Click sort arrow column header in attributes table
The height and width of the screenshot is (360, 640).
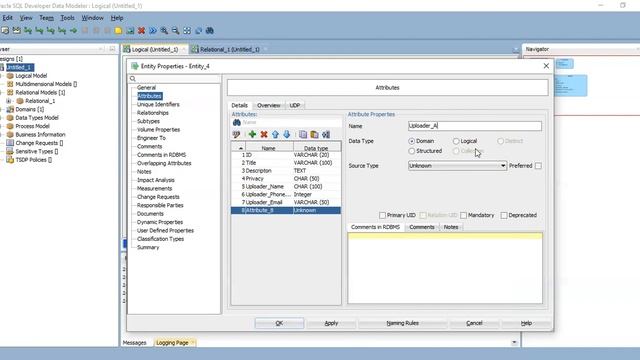tap(240, 148)
